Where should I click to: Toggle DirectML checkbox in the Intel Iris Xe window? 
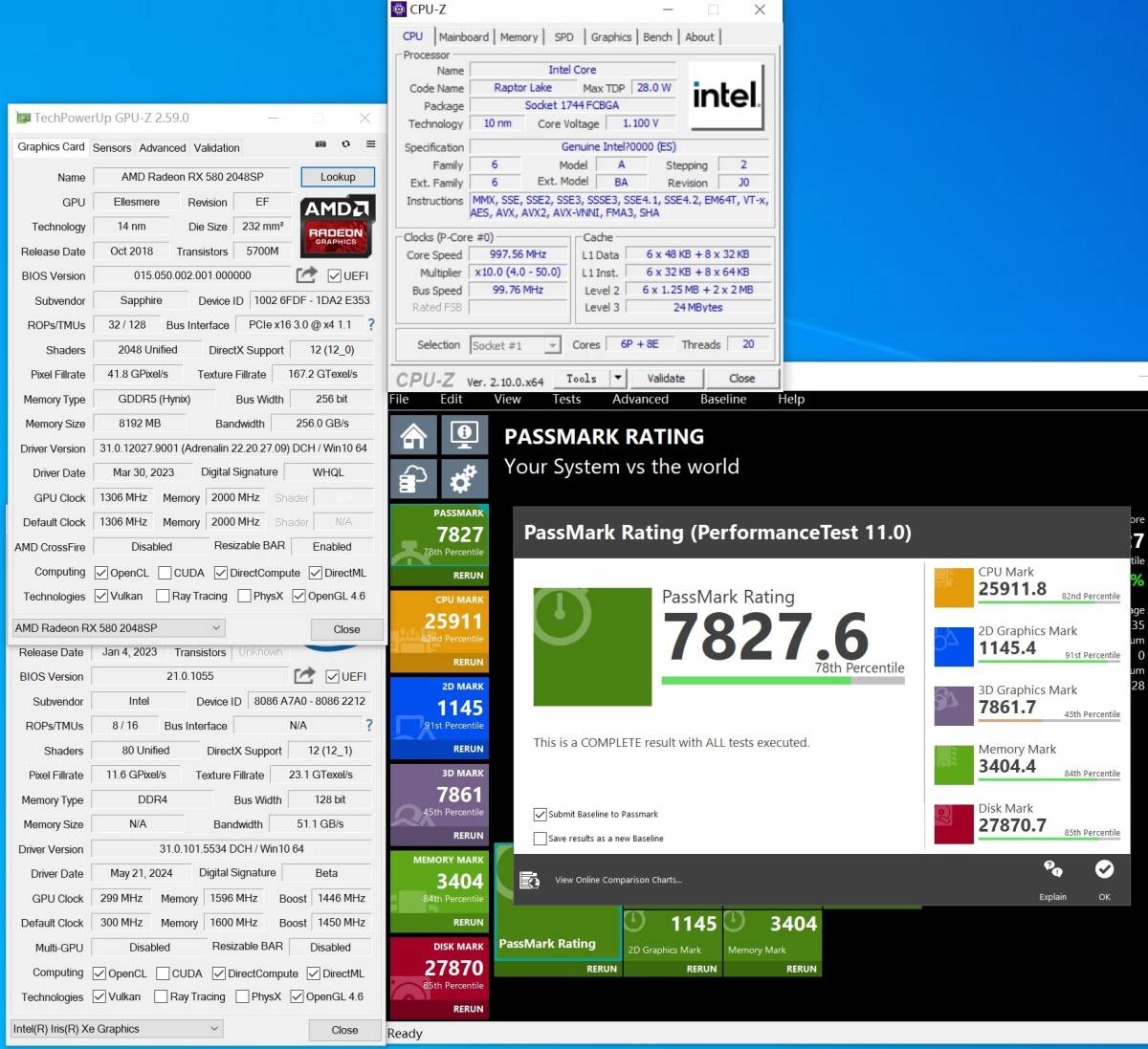pyautogui.click(x=313, y=973)
